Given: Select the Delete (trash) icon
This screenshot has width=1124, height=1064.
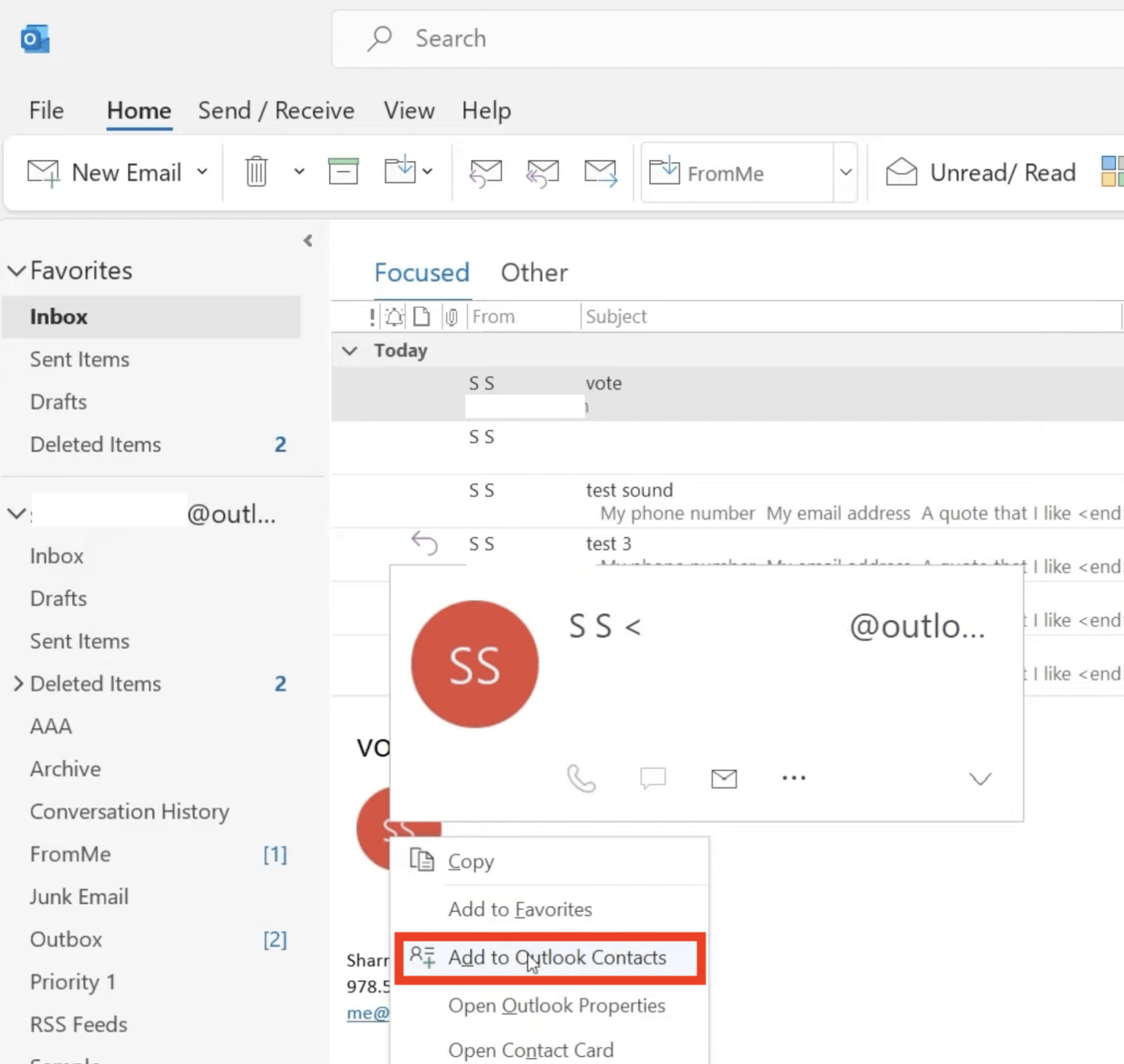Looking at the screenshot, I should tap(255, 172).
